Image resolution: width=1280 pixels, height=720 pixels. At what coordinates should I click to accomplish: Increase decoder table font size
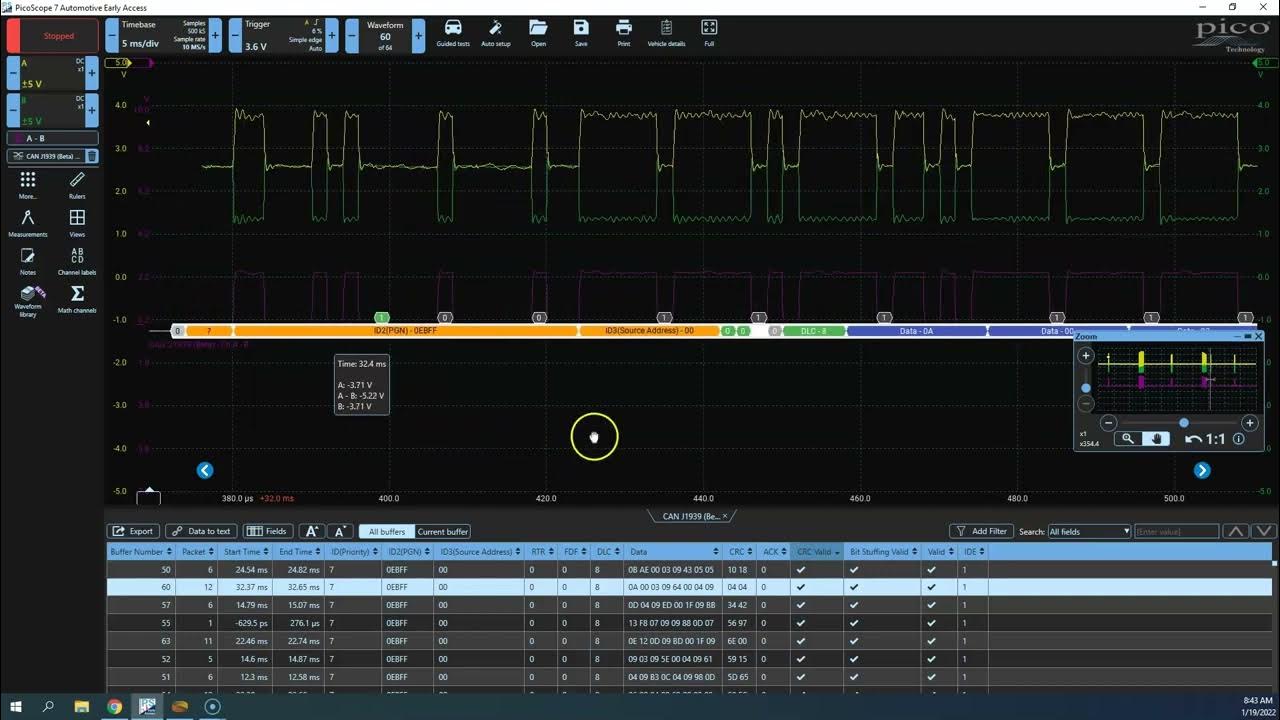click(x=311, y=531)
